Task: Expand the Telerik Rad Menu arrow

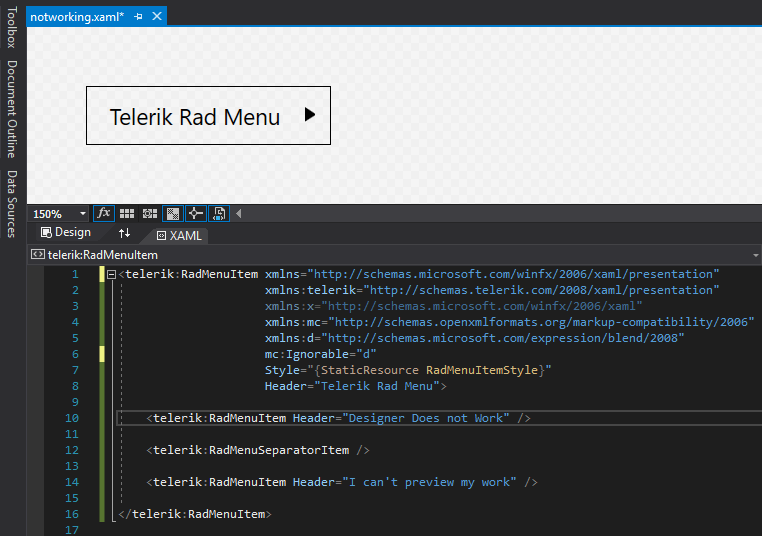Action: tap(310, 115)
